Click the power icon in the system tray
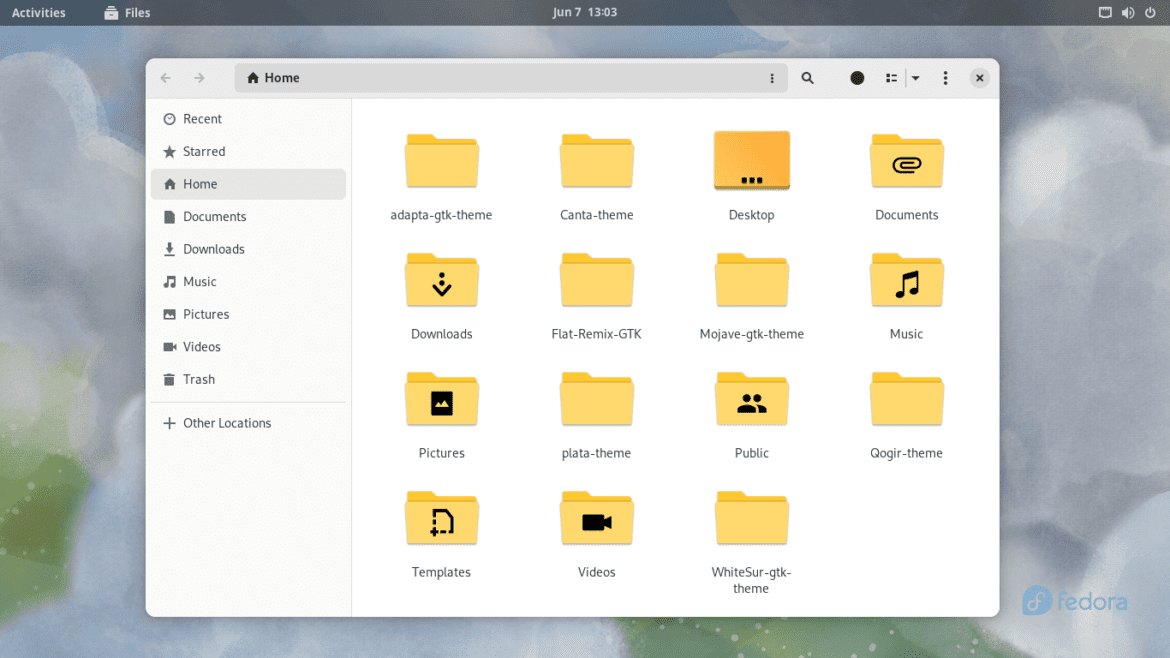This screenshot has width=1170, height=658. 1150,12
